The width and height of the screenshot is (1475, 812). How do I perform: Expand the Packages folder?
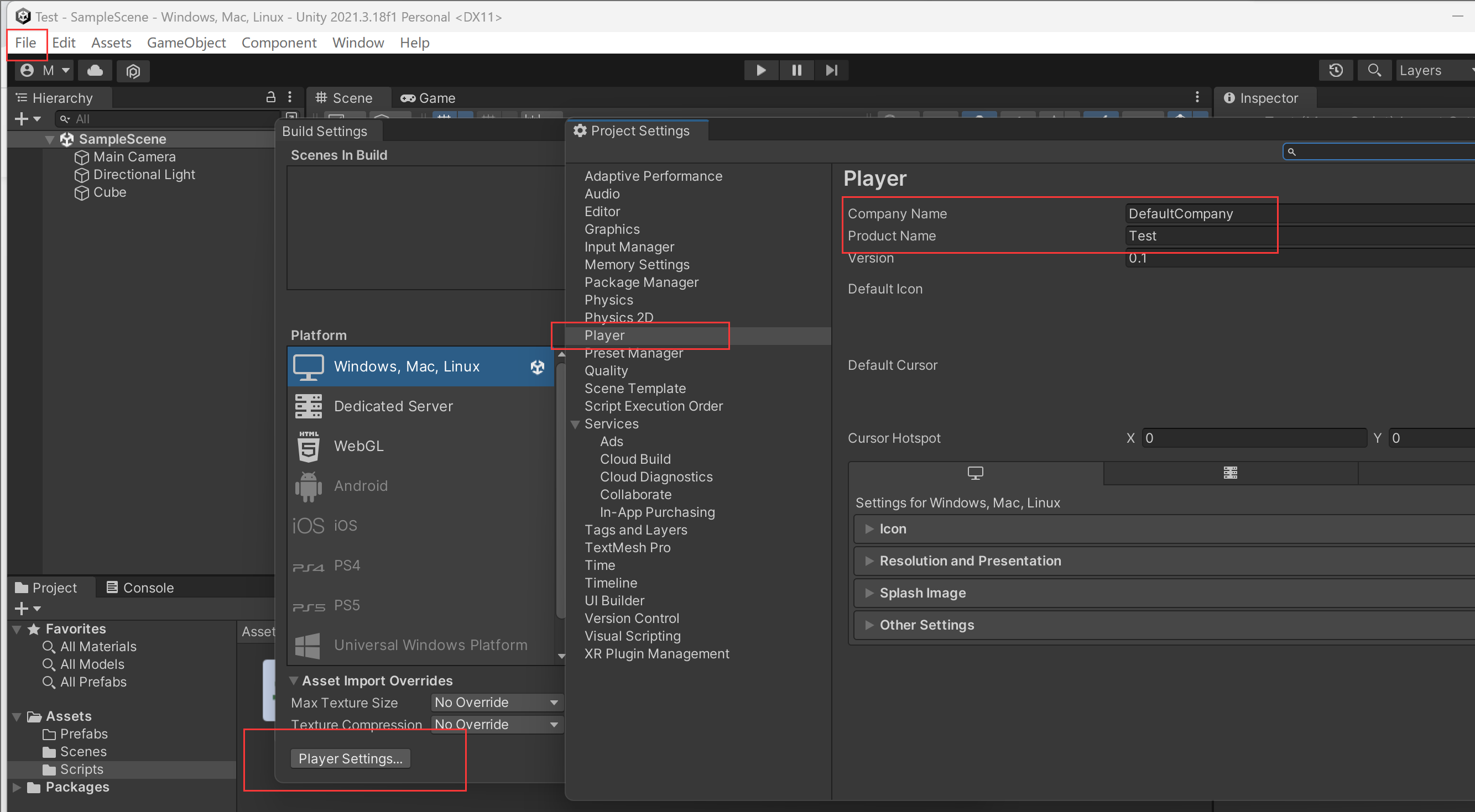pyautogui.click(x=17, y=787)
